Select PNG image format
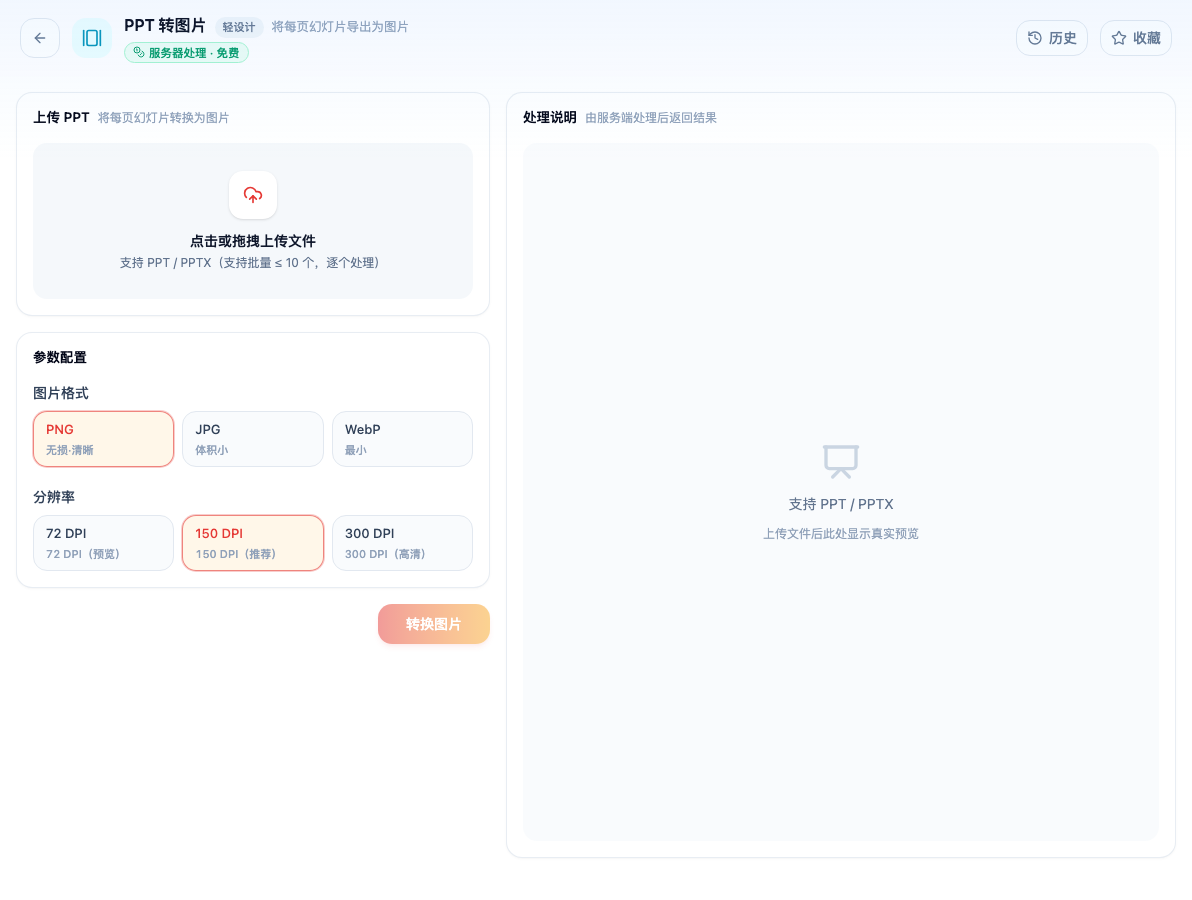 pos(103,439)
